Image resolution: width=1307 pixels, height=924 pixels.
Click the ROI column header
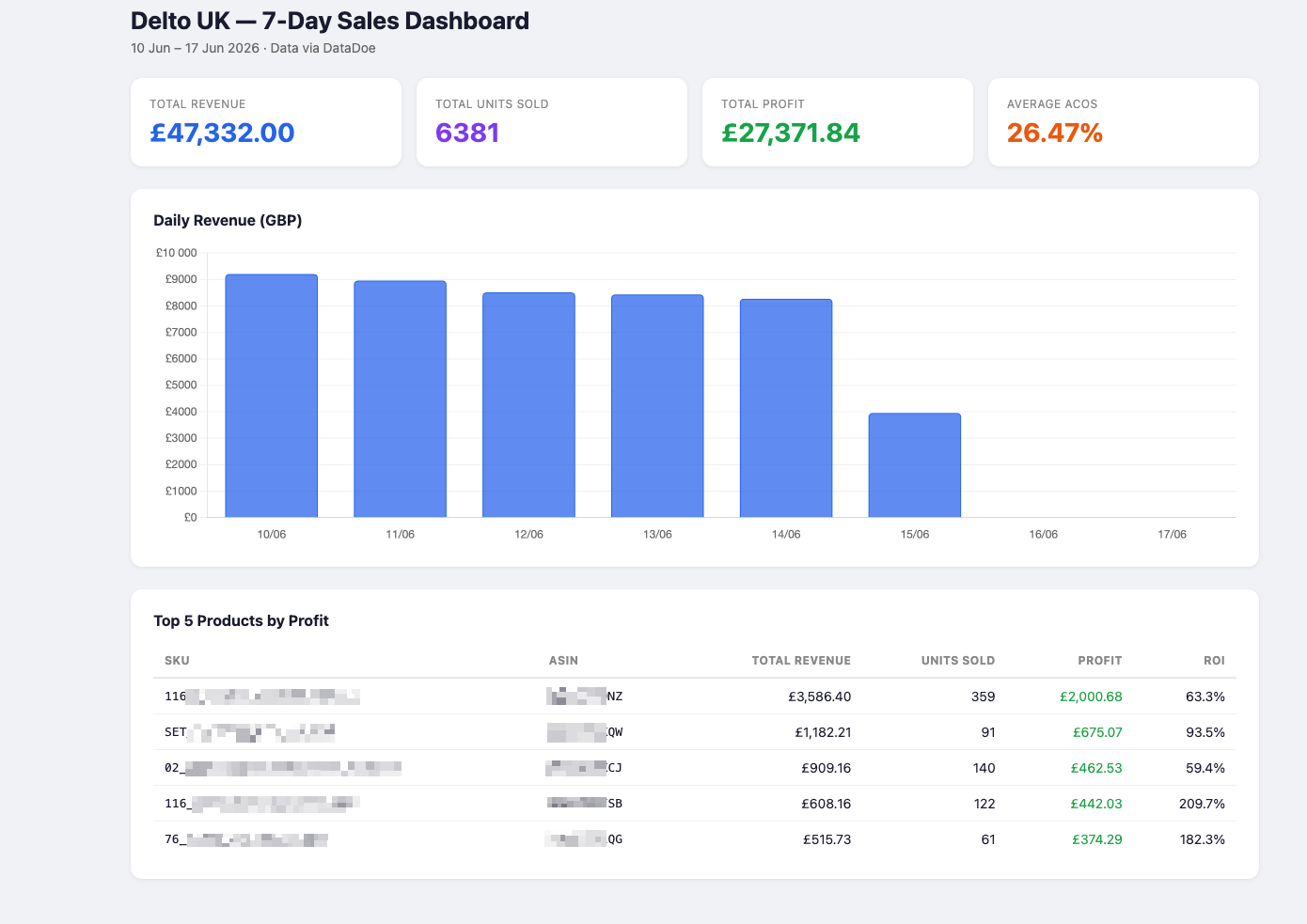click(x=1214, y=661)
